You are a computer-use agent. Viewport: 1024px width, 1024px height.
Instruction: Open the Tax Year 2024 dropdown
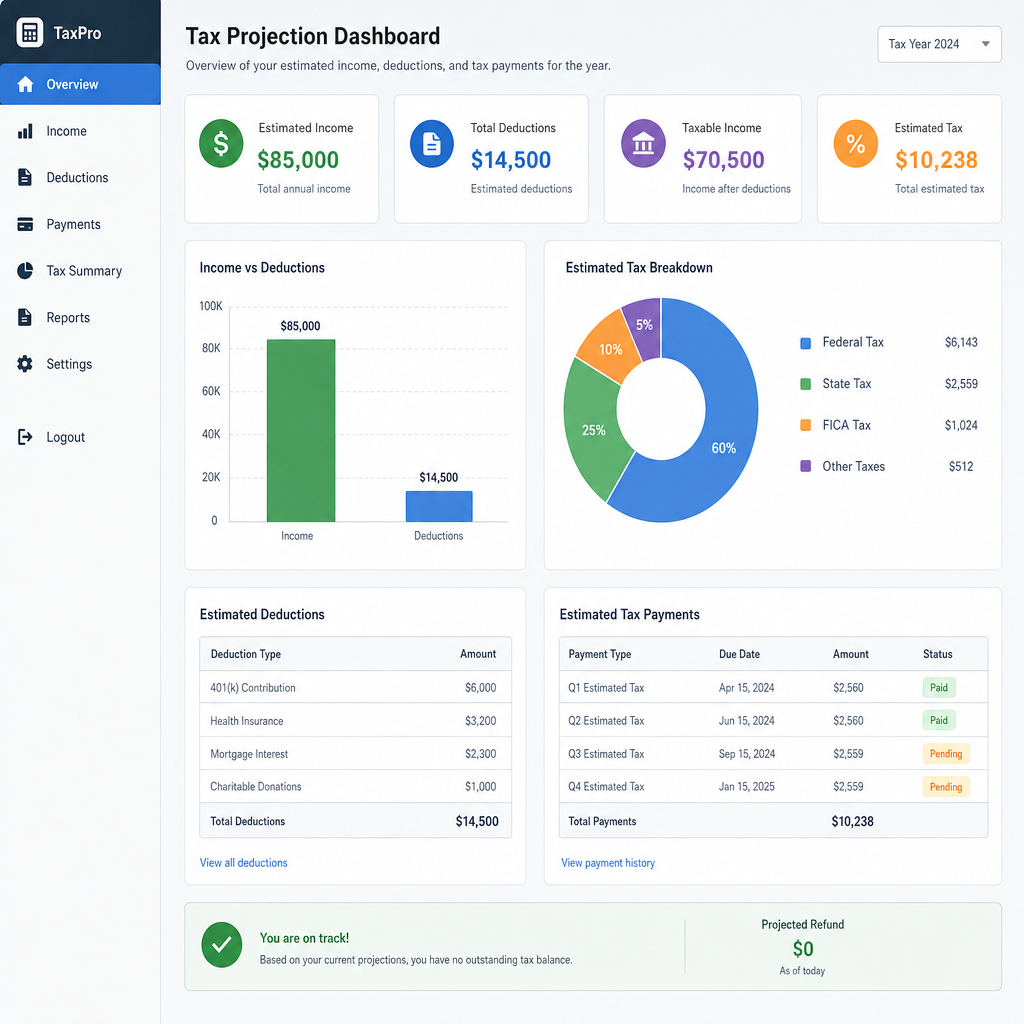[939, 44]
